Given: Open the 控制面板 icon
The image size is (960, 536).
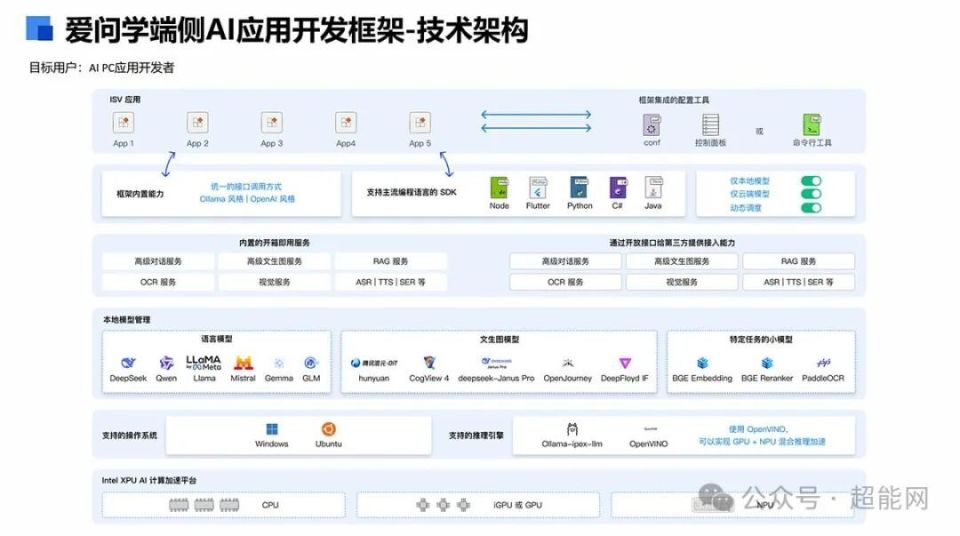Looking at the screenshot, I should pyautogui.click(x=710, y=125).
